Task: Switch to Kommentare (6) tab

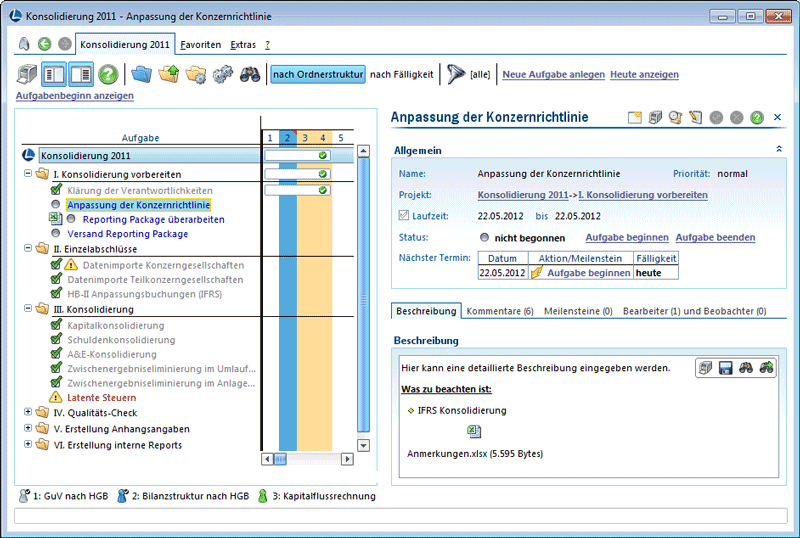Action: 500,311
